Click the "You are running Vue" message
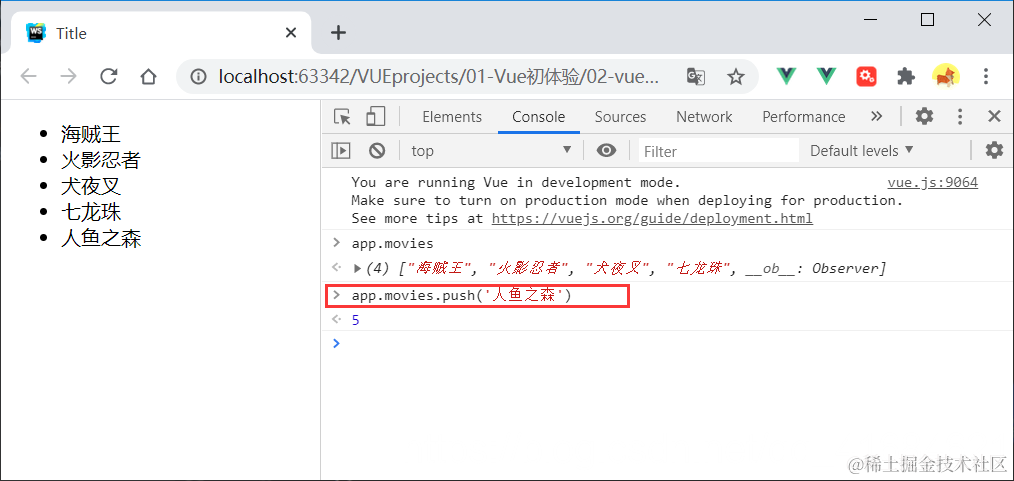Image resolution: width=1014 pixels, height=481 pixels. [x=516, y=182]
